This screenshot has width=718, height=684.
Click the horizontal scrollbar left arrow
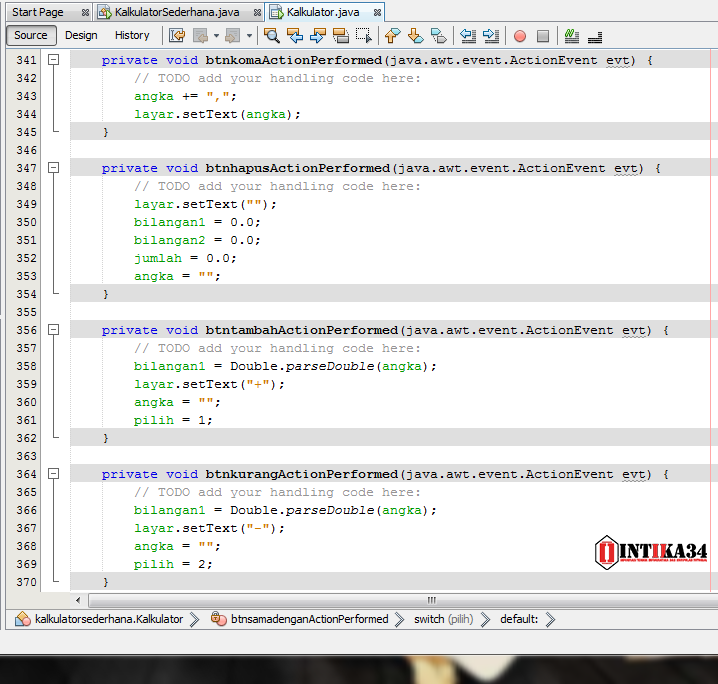(78, 600)
